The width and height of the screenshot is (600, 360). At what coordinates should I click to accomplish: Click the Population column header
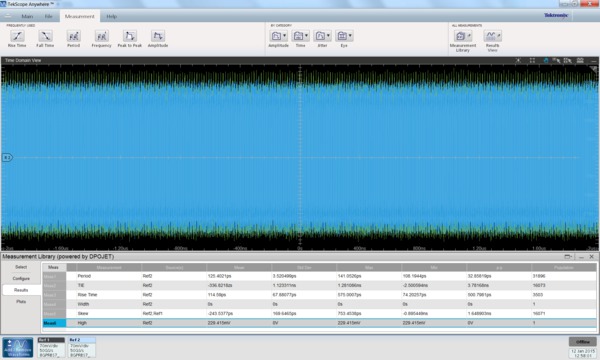564,267
